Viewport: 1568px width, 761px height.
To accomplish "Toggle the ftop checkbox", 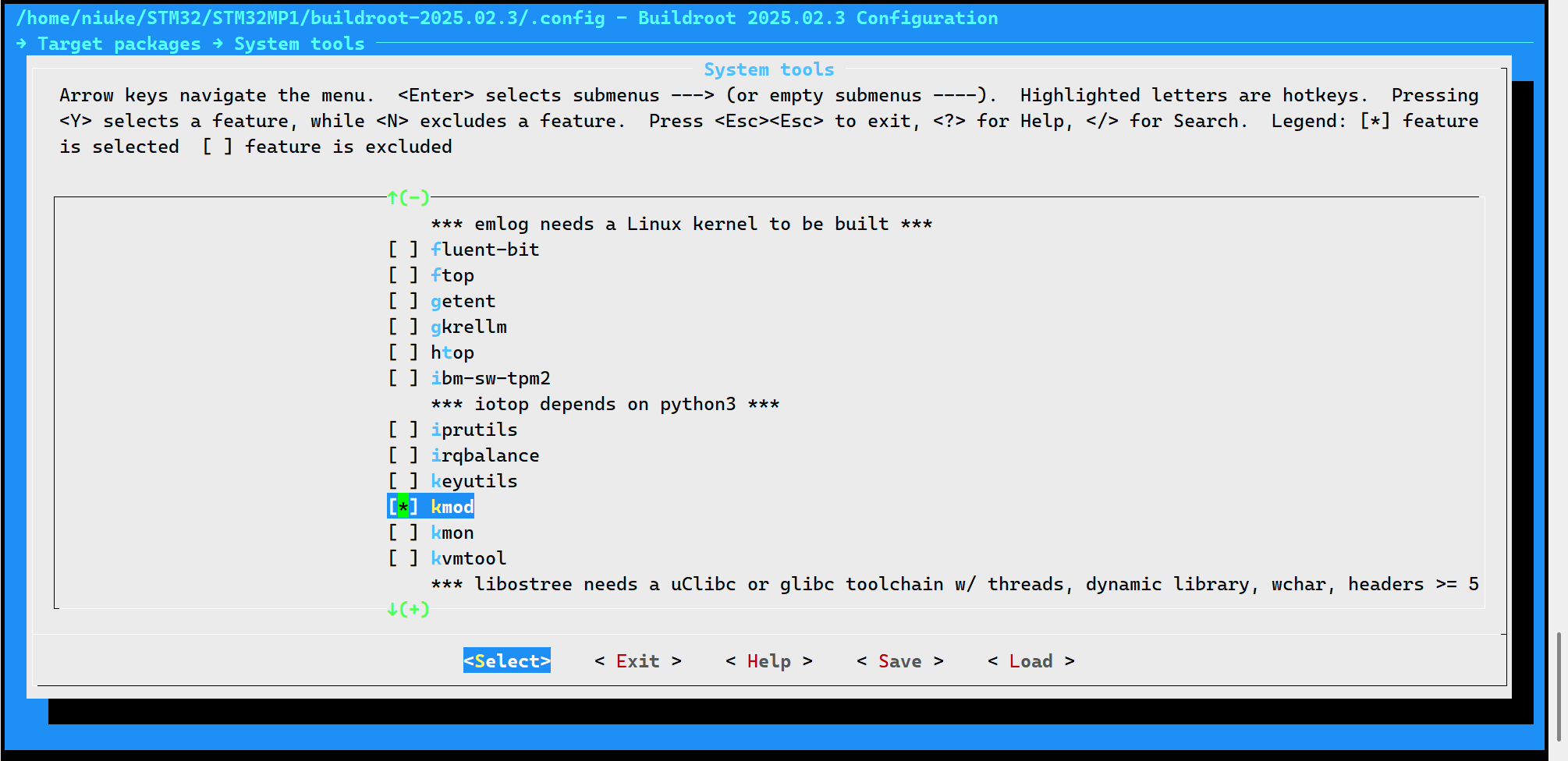I will pos(403,275).
